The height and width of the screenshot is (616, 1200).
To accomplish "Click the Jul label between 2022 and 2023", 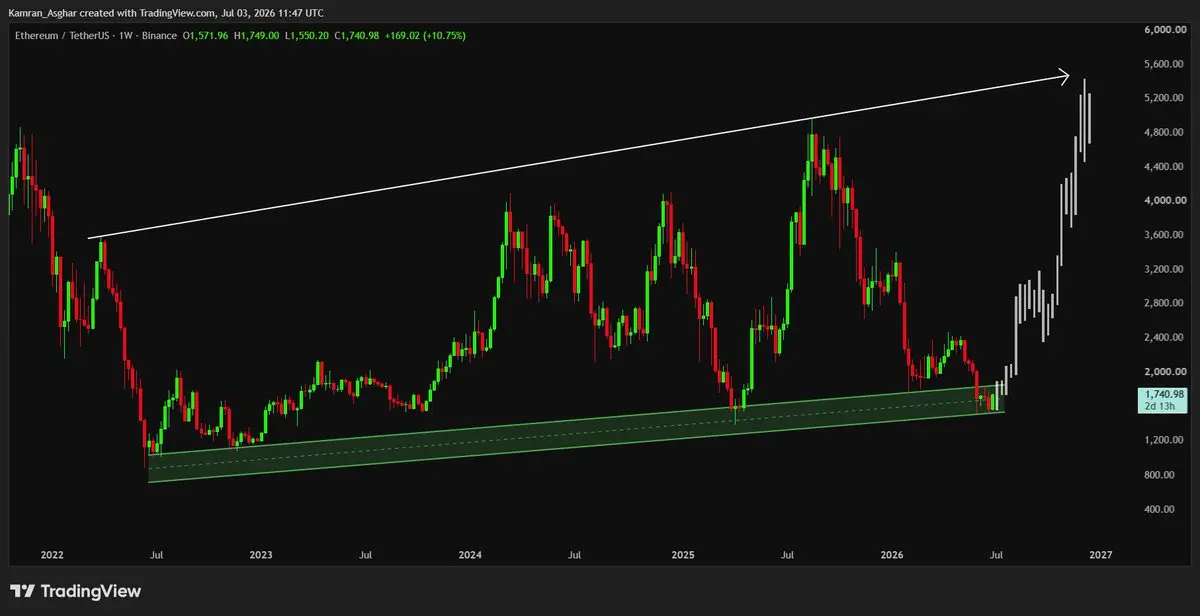I will tap(156, 554).
